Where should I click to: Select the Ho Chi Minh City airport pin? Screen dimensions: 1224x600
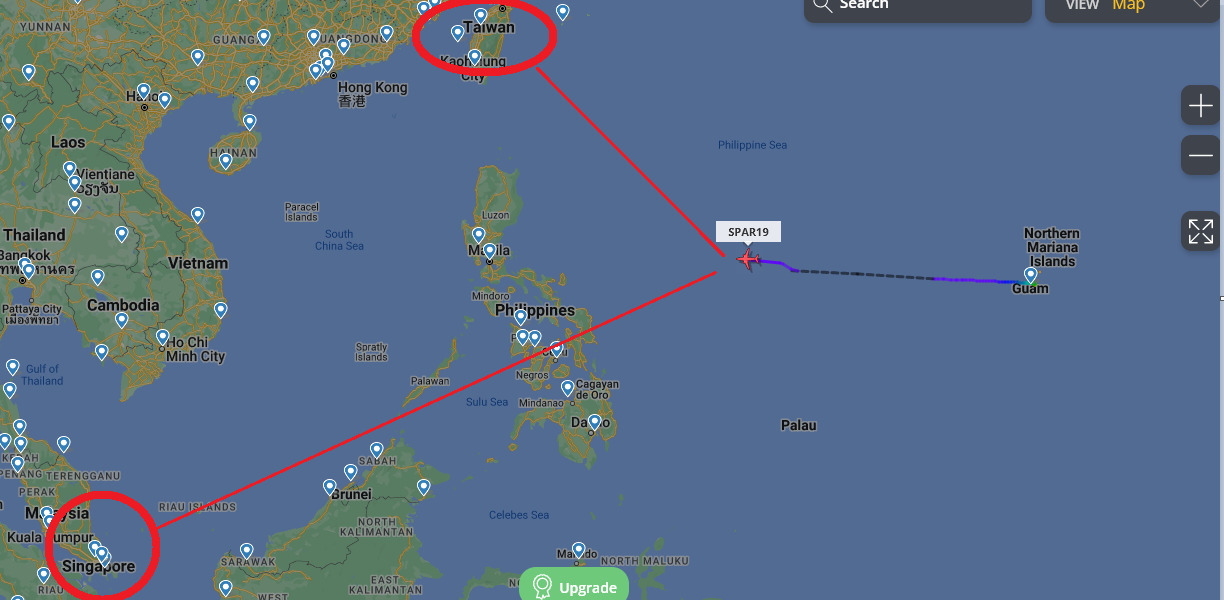[x=162, y=338]
